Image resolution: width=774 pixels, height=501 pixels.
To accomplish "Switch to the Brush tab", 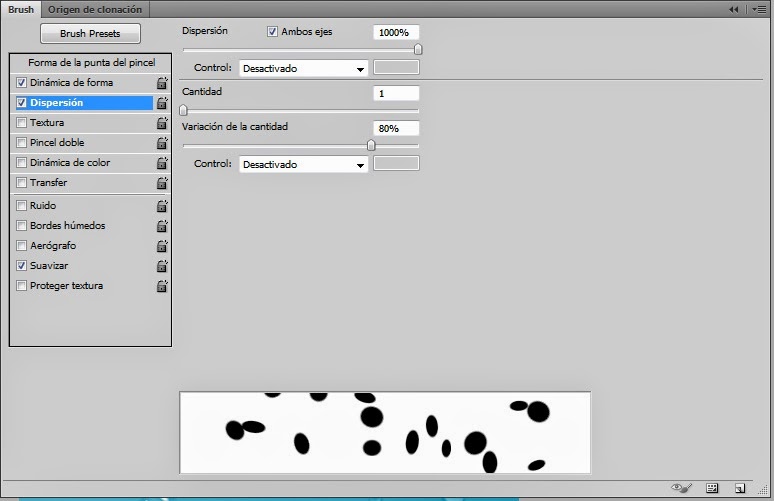I will coord(21,9).
